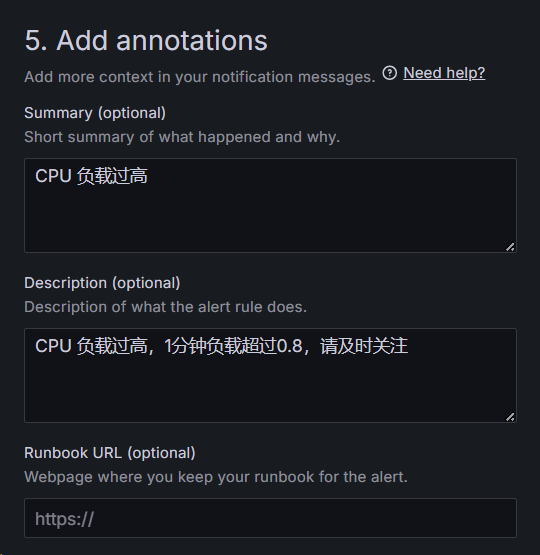Image resolution: width=540 pixels, height=555 pixels.
Task: Click the "Summary (optional)" label
Action: (95, 113)
